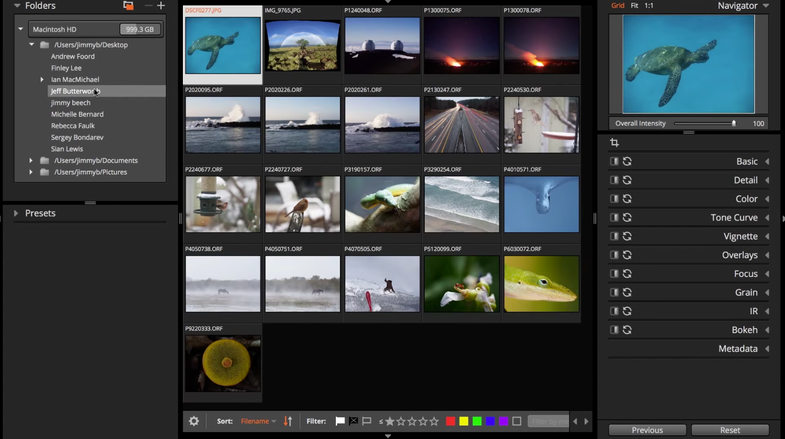Open the Sort Filename dropdown
Viewport: 785px width, 439px height.
pyautogui.click(x=258, y=422)
